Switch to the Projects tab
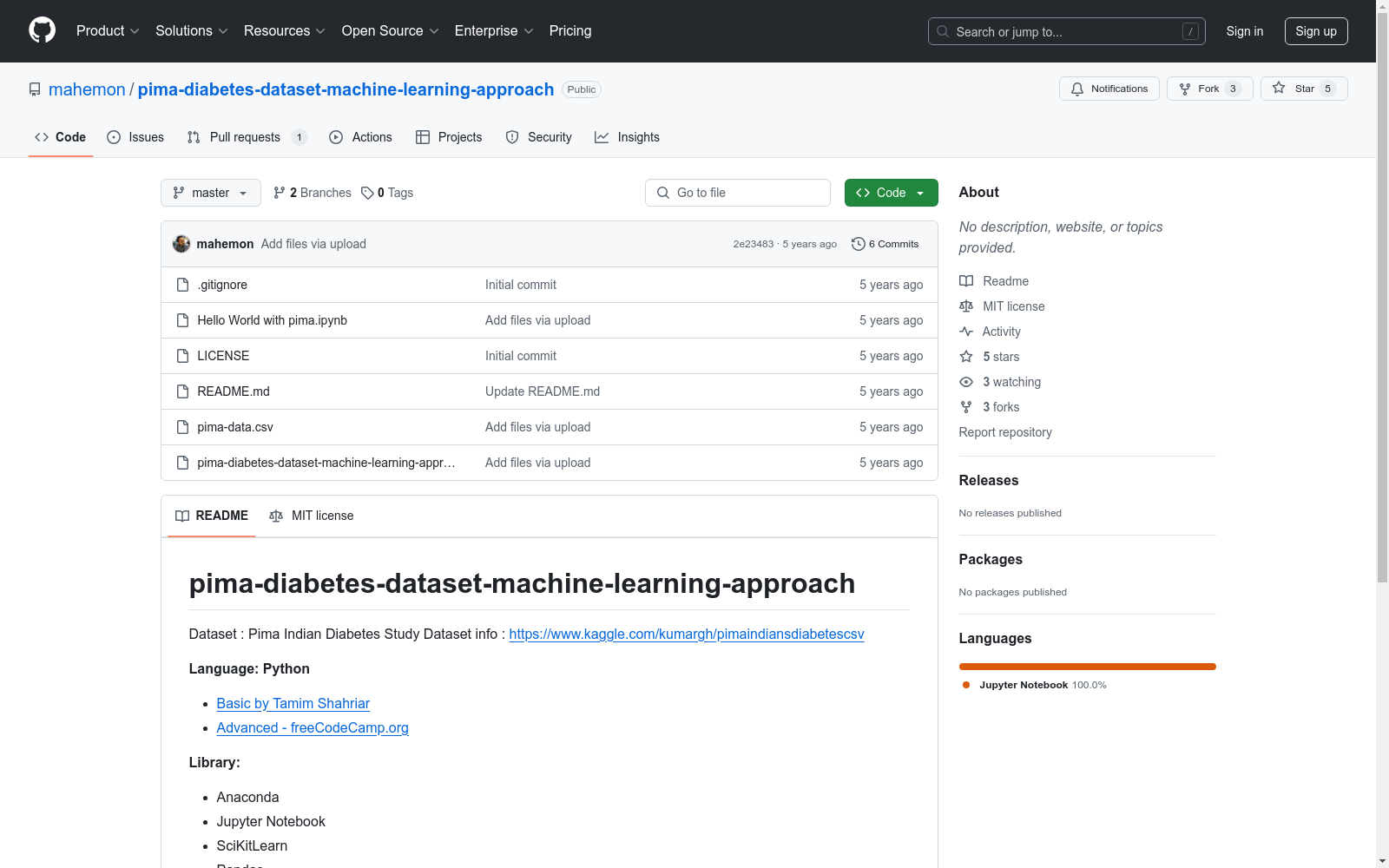Viewport: 1389px width, 868px height. pyautogui.click(x=449, y=137)
